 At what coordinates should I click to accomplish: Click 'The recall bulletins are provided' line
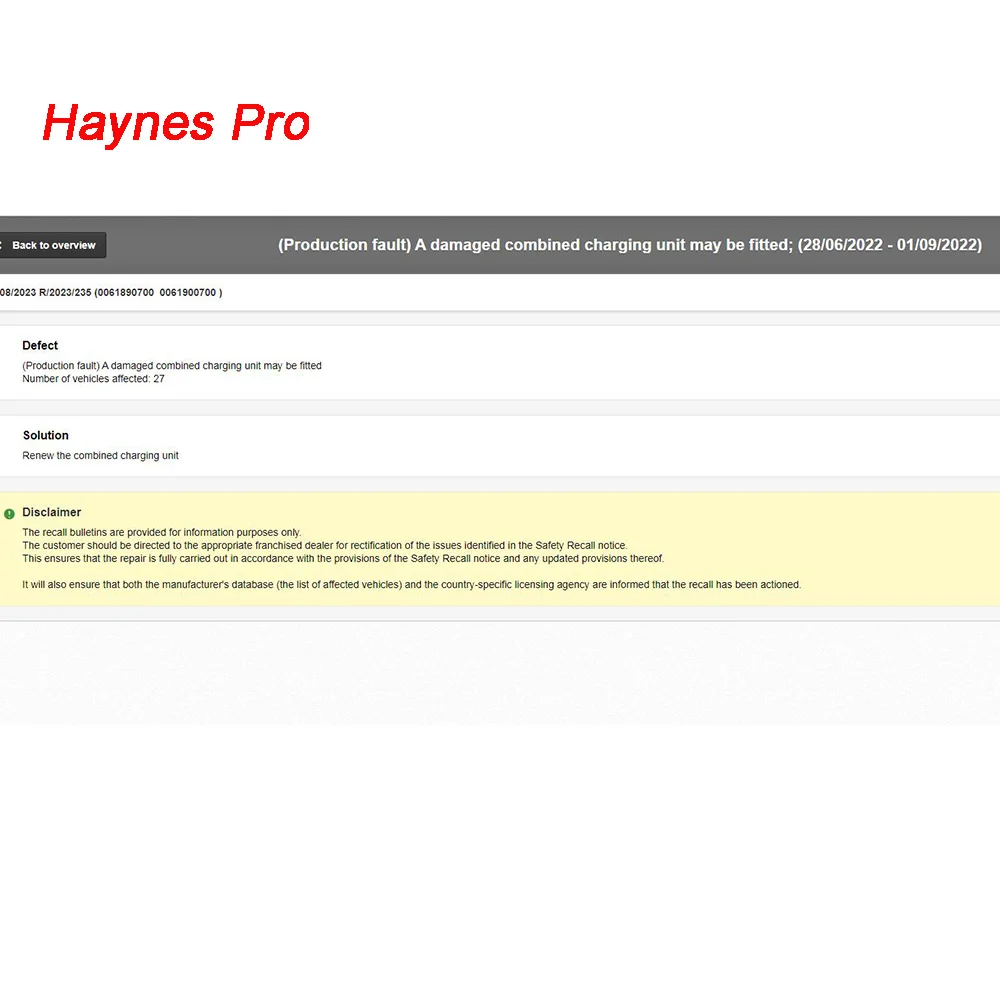click(x=162, y=533)
